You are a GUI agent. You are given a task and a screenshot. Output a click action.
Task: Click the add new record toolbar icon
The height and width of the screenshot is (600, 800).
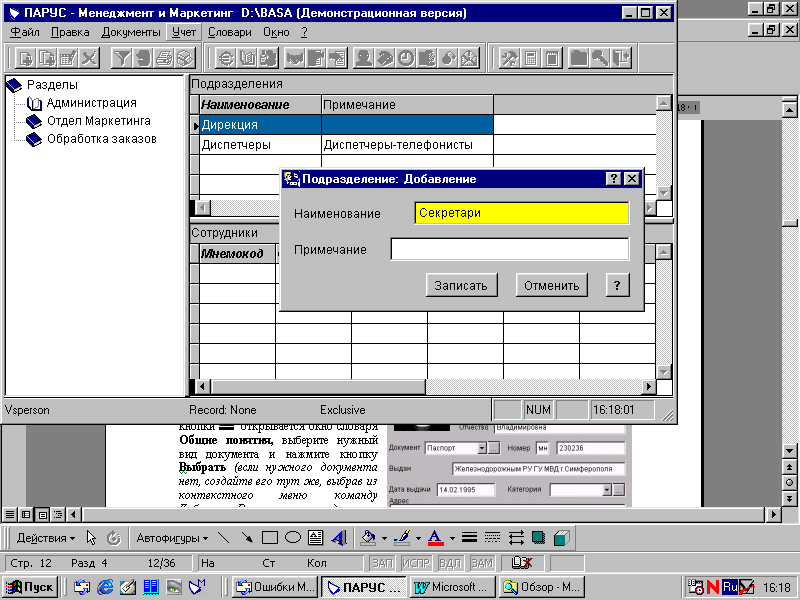pyautogui.click(x=25, y=58)
